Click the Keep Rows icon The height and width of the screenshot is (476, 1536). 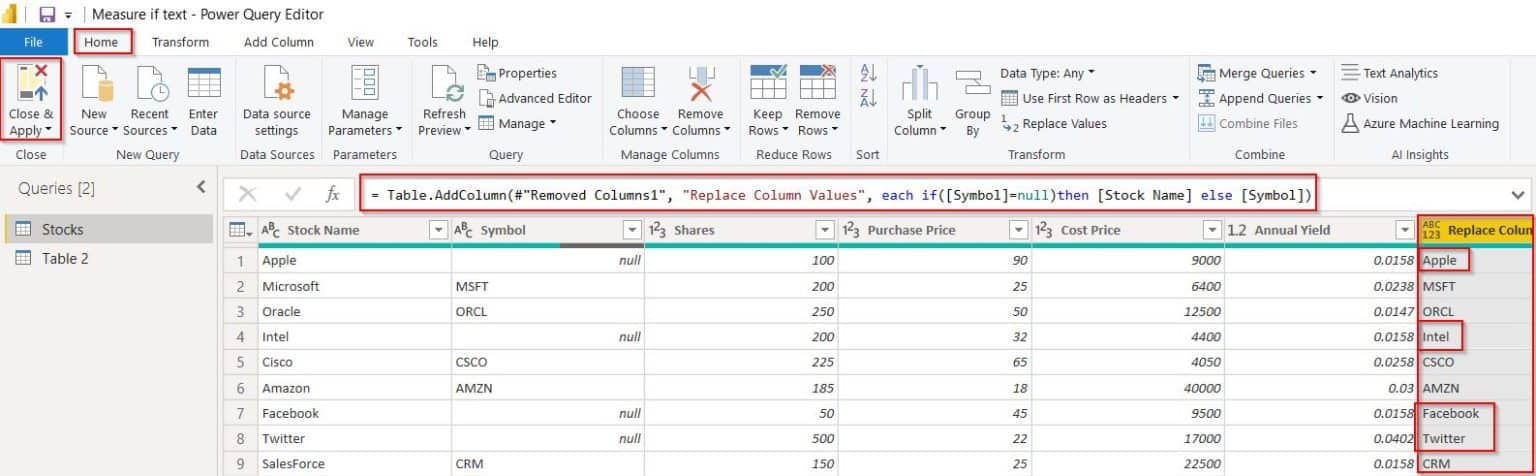coord(767,82)
